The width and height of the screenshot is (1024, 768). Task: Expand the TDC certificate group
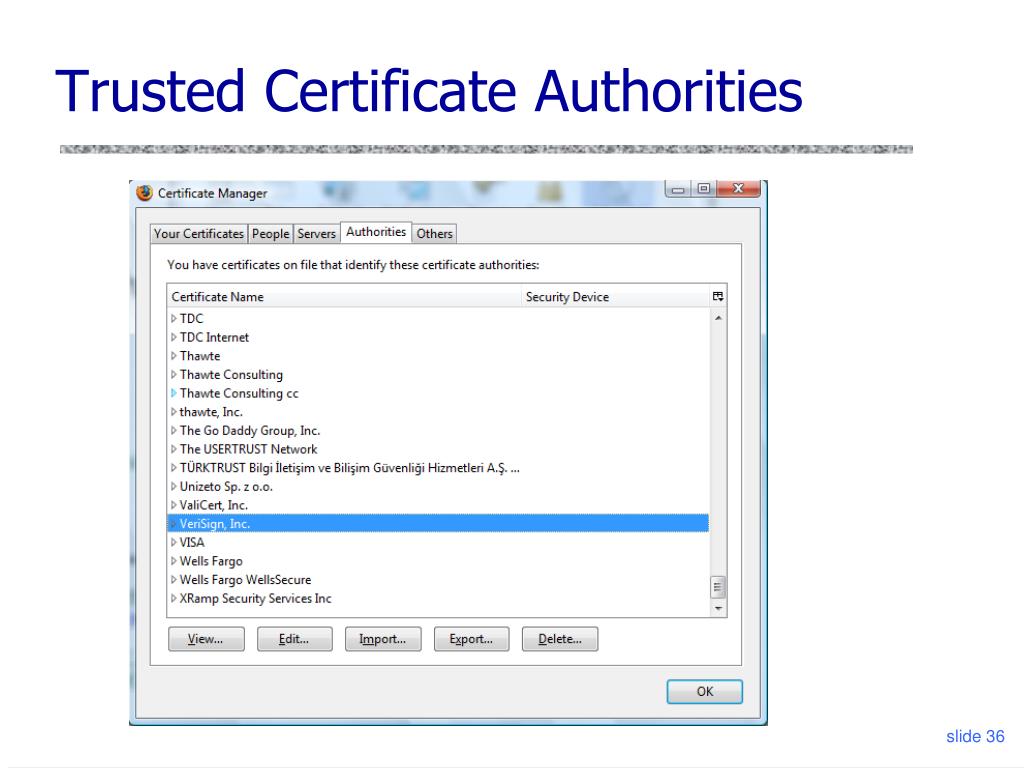click(174, 319)
